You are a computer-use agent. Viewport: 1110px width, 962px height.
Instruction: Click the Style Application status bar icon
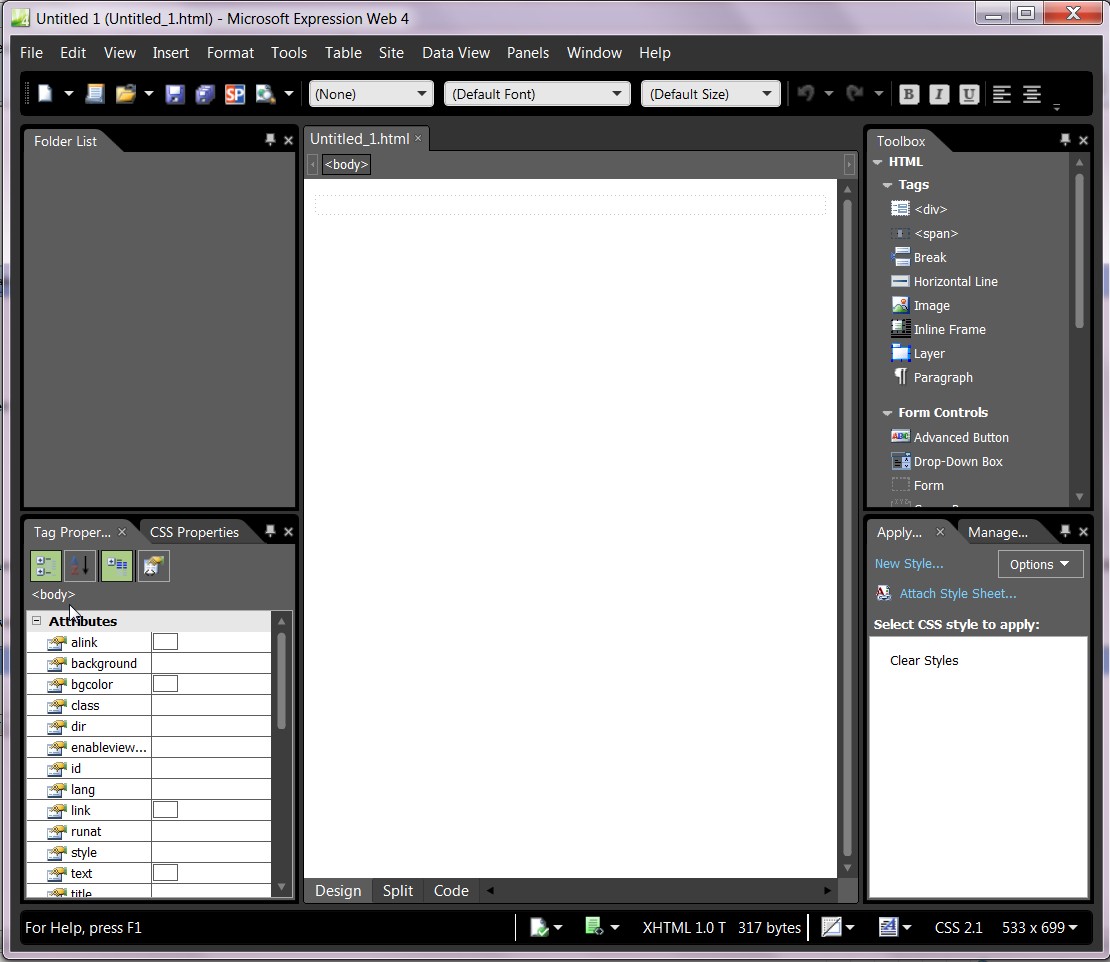pyautogui.click(x=888, y=927)
